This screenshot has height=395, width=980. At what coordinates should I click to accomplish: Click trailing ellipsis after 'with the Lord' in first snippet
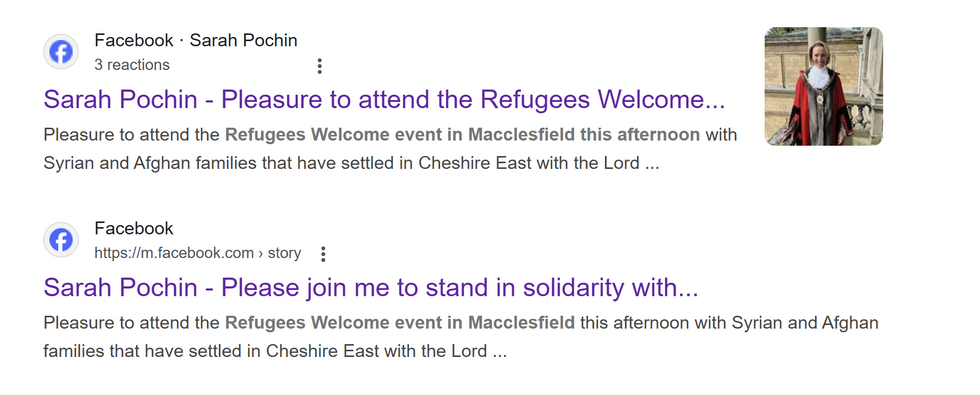coord(651,165)
